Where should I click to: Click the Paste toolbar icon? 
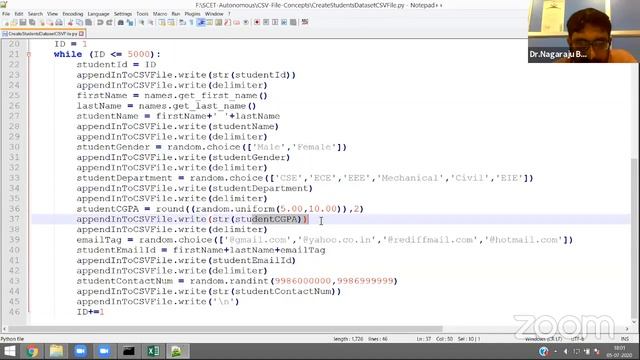[88, 22]
